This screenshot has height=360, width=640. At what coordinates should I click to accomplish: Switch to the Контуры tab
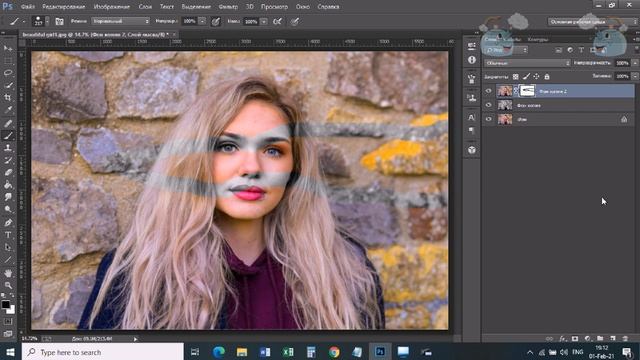(x=538, y=40)
